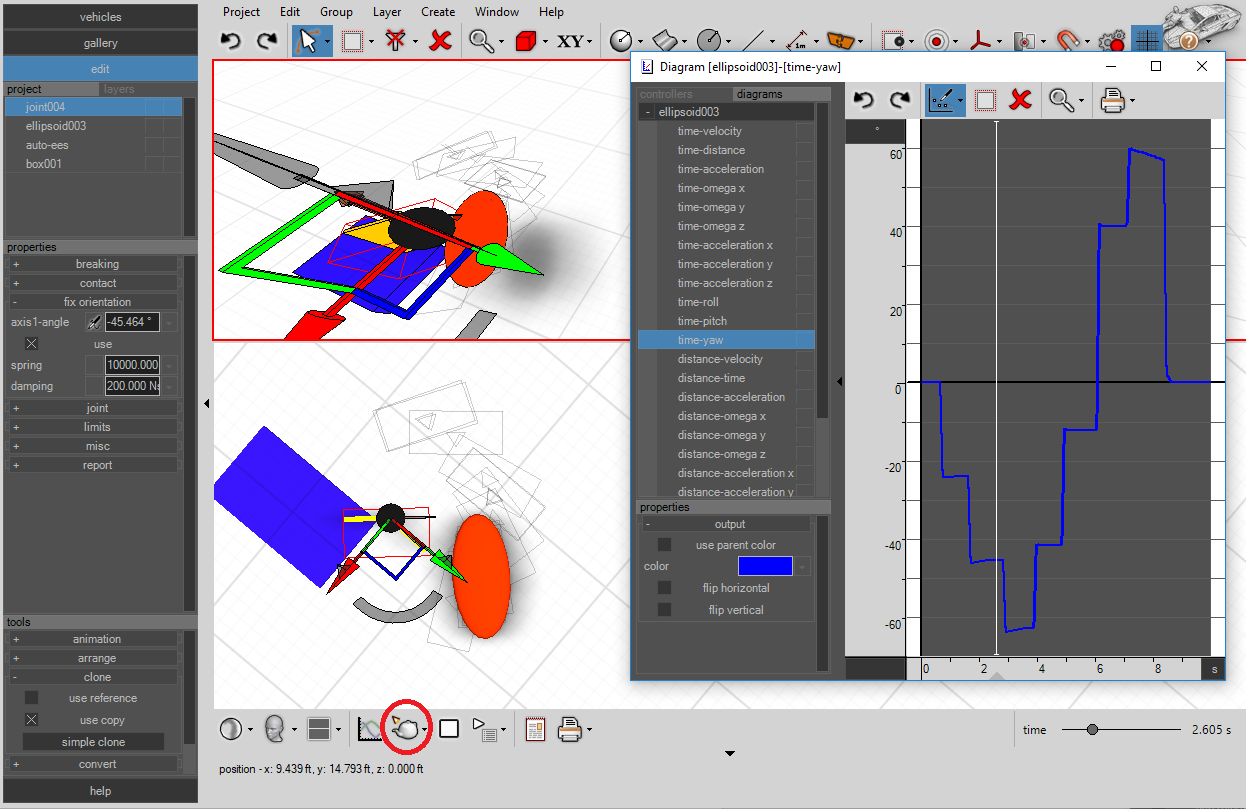This screenshot has height=809, width=1246.
Task: Open the Diagram window zoom dropdown arrow
Action: (x=1082, y=100)
